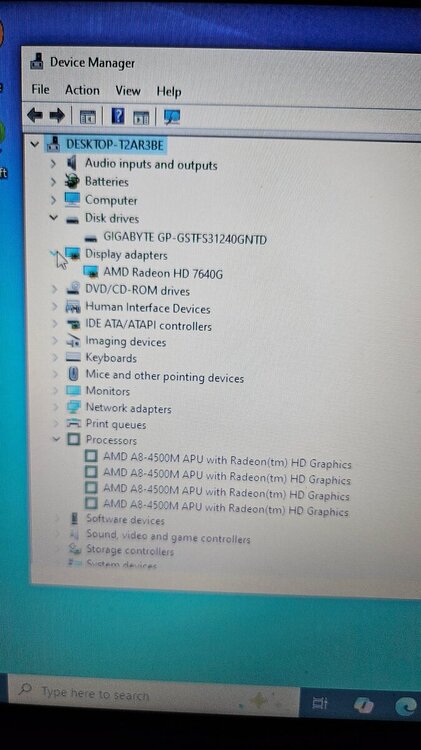421x750 pixels.
Task: Launch Microsoft Edge from the taskbar
Action: pos(407,706)
